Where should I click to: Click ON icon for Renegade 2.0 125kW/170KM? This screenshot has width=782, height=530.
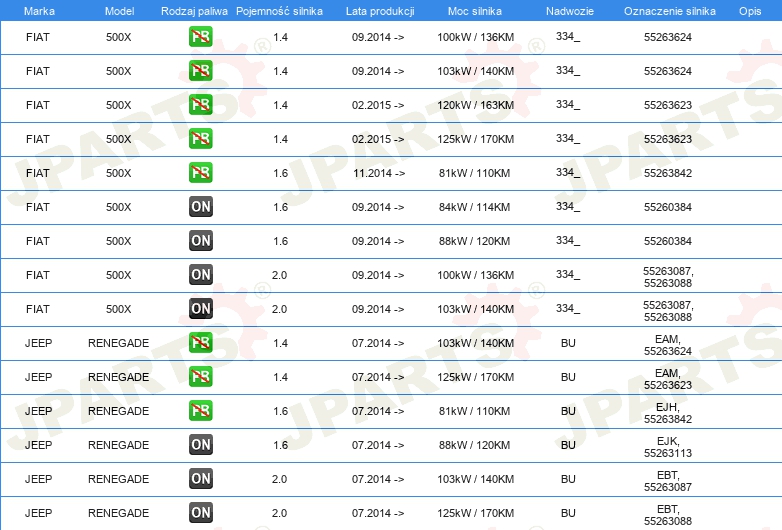point(200,512)
